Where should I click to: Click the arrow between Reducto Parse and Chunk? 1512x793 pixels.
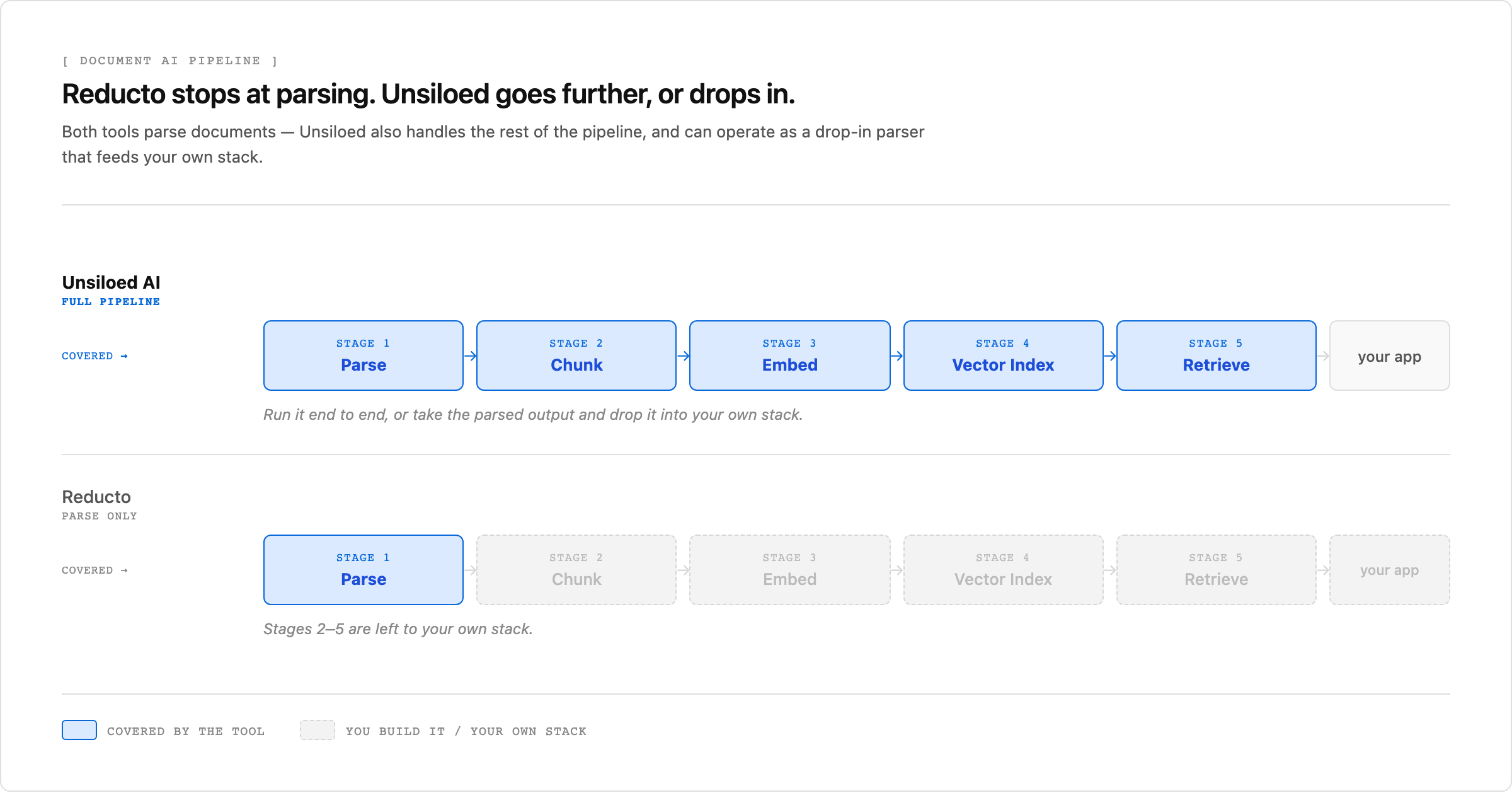point(470,570)
